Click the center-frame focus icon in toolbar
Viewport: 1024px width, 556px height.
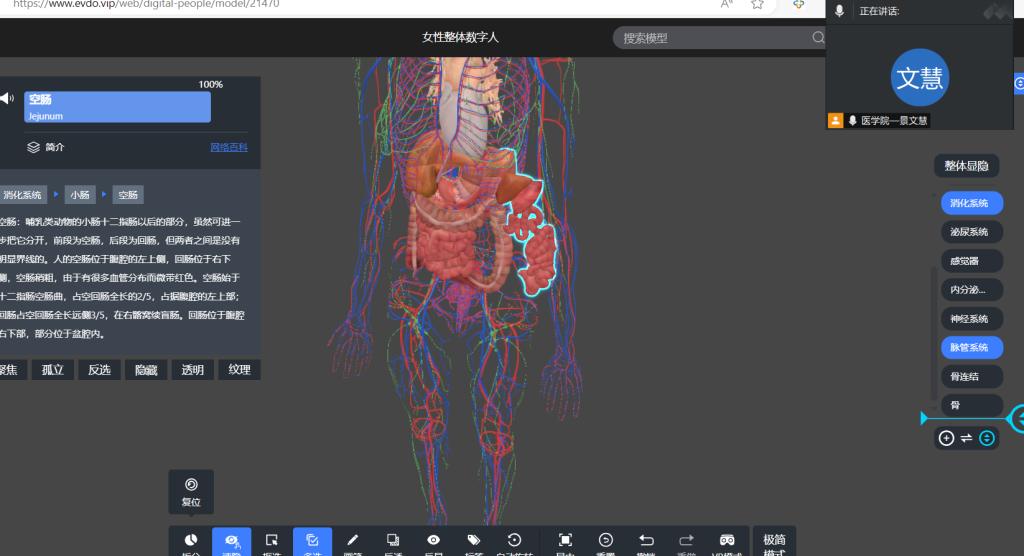(565, 539)
